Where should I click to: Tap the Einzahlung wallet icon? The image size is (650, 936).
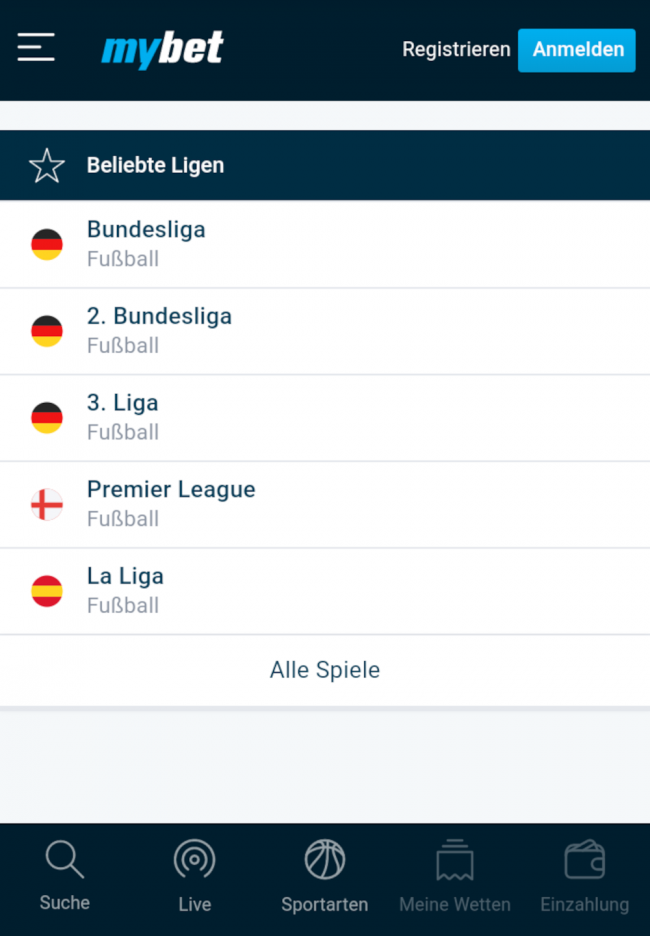point(584,860)
